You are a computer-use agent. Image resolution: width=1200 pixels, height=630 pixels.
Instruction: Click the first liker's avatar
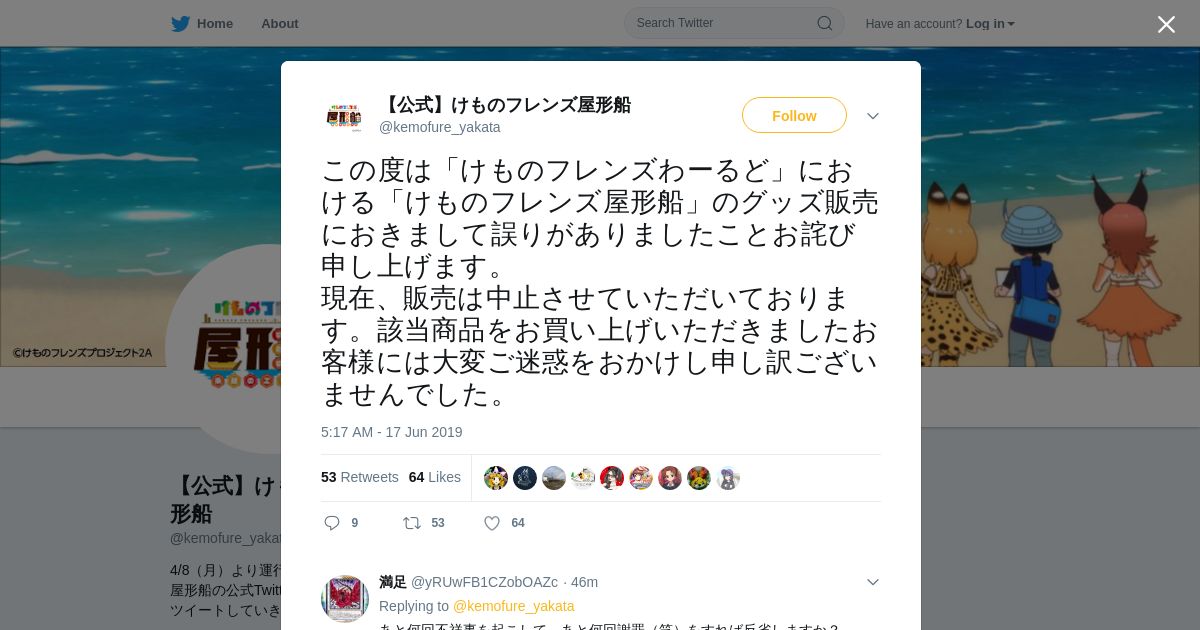click(496, 478)
